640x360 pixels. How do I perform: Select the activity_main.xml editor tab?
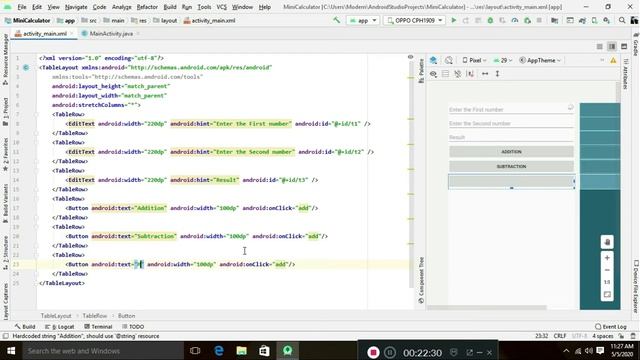(44, 33)
